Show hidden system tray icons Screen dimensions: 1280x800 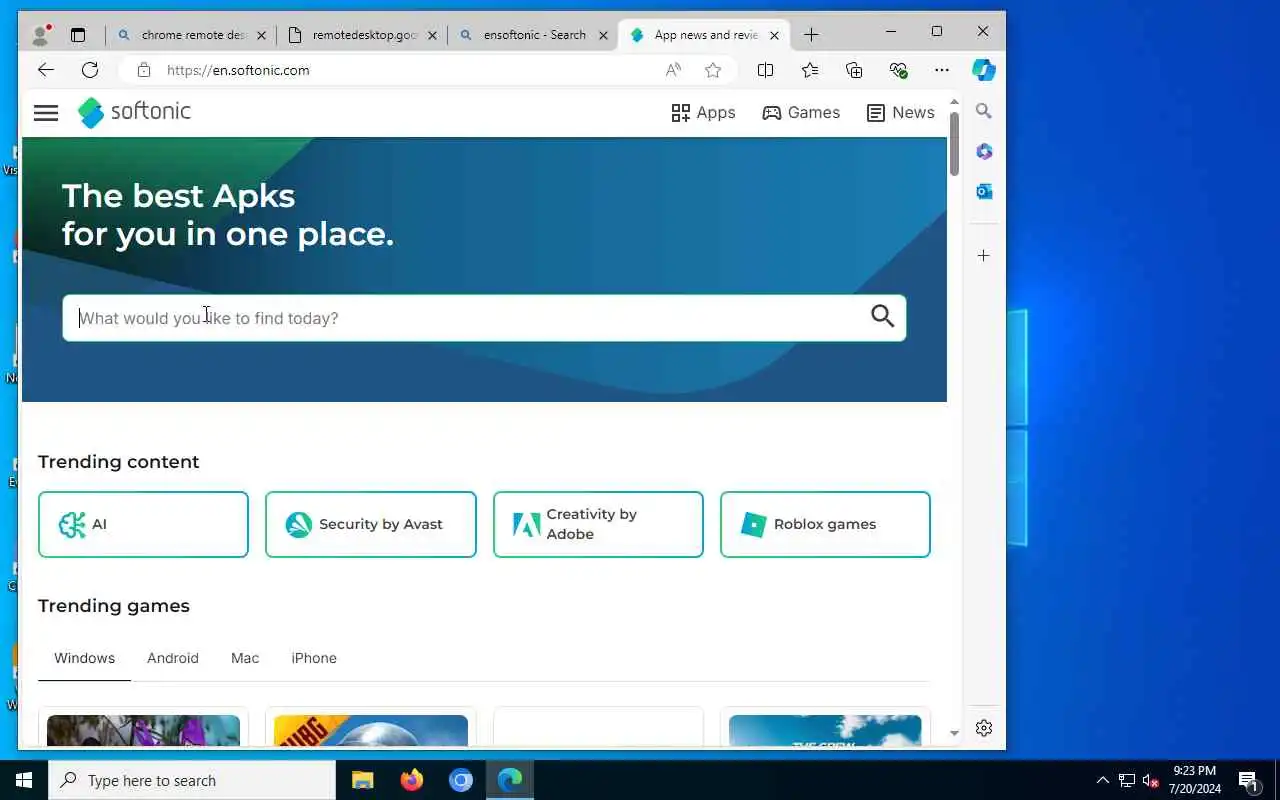1103,780
